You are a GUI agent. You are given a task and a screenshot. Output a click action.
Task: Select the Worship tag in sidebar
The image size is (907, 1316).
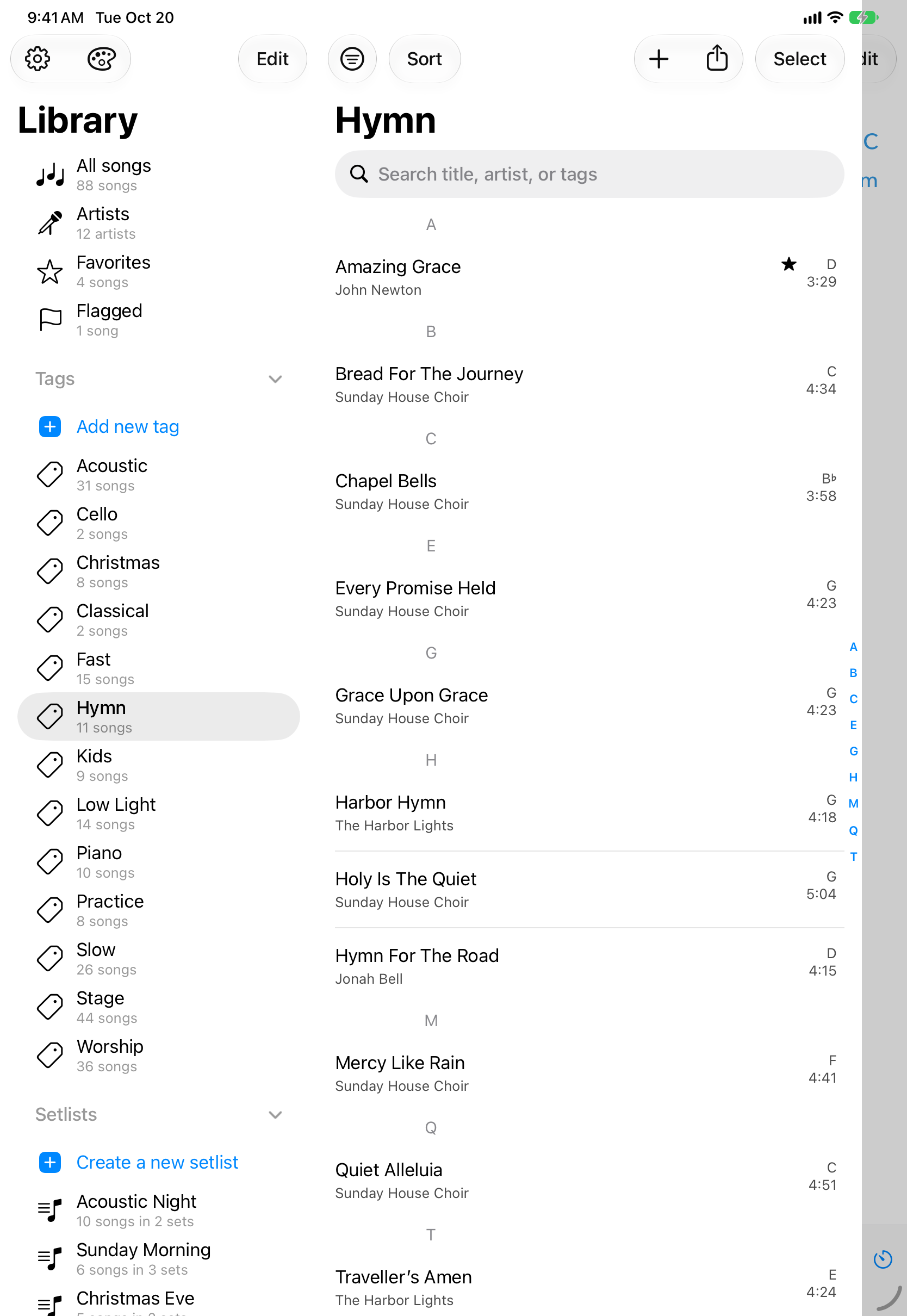click(x=159, y=1055)
